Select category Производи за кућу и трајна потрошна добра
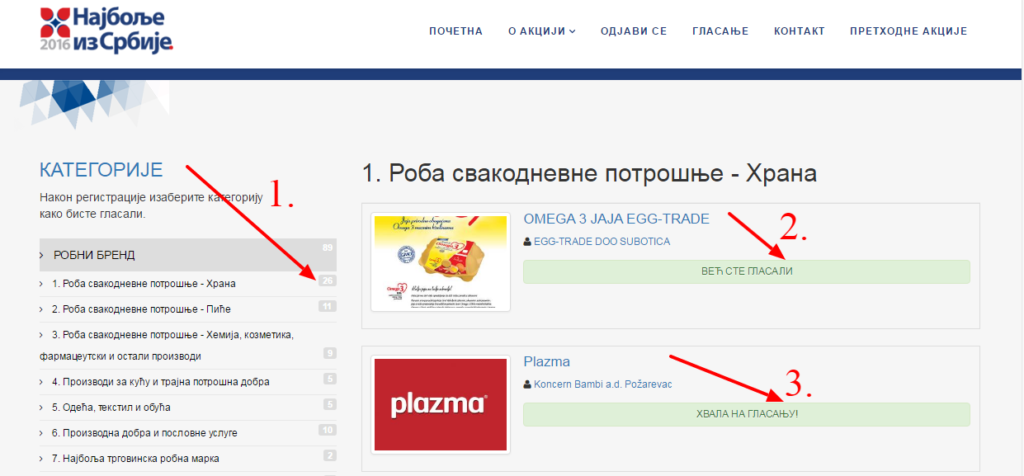Screen dimensions: 1024x476 [160, 382]
